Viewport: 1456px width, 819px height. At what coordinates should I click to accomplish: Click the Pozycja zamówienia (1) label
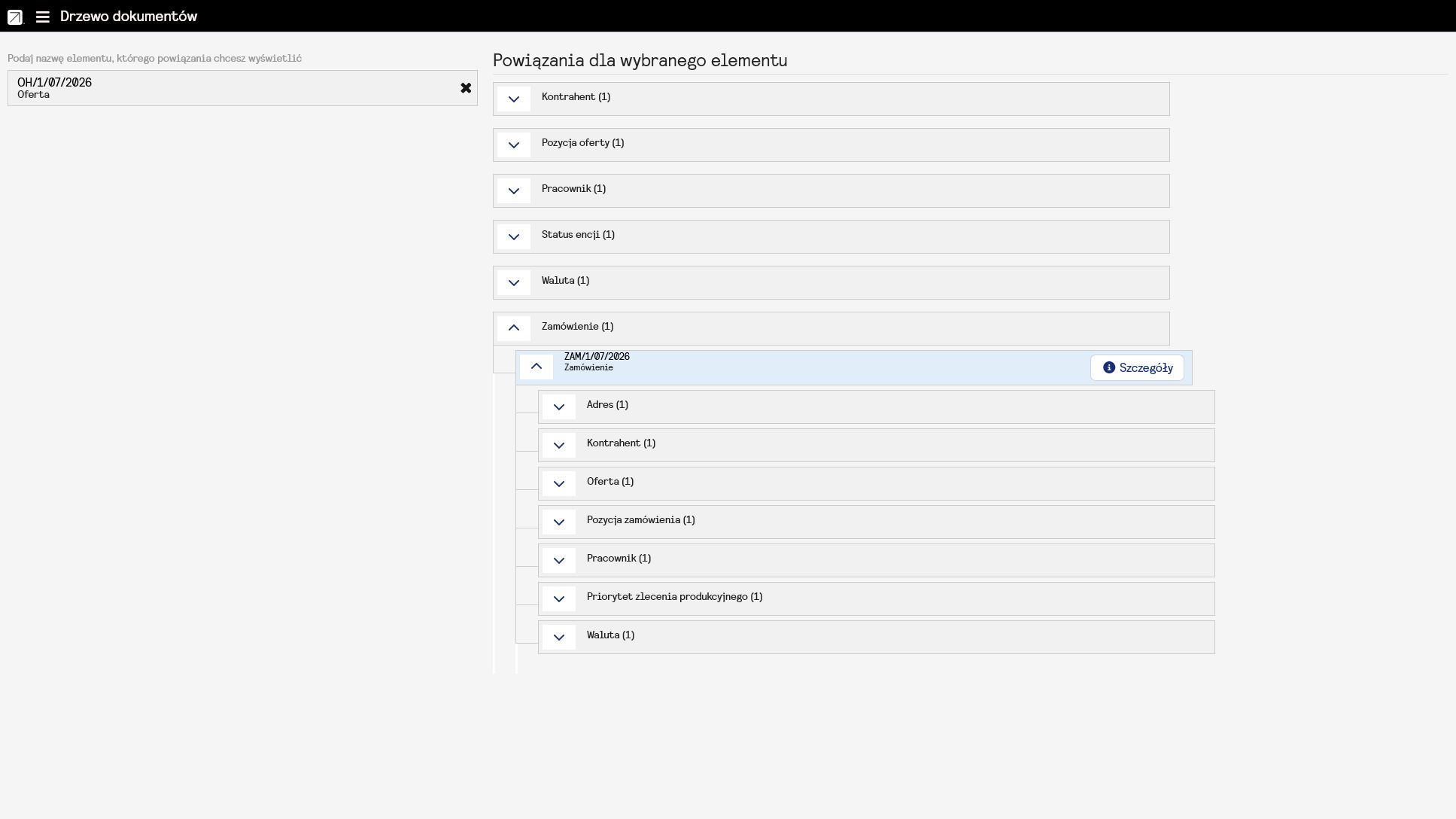tap(640, 520)
